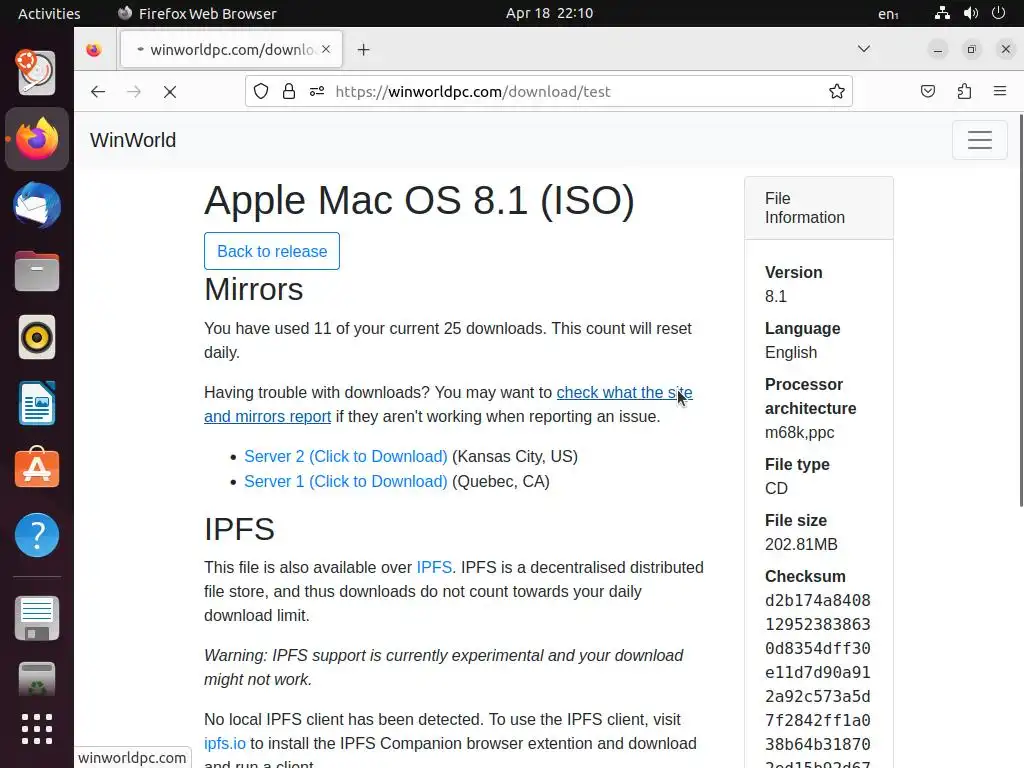Click the WinWorld brand link
Image resolution: width=1024 pixels, height=768 pixels.
point(133,140)
